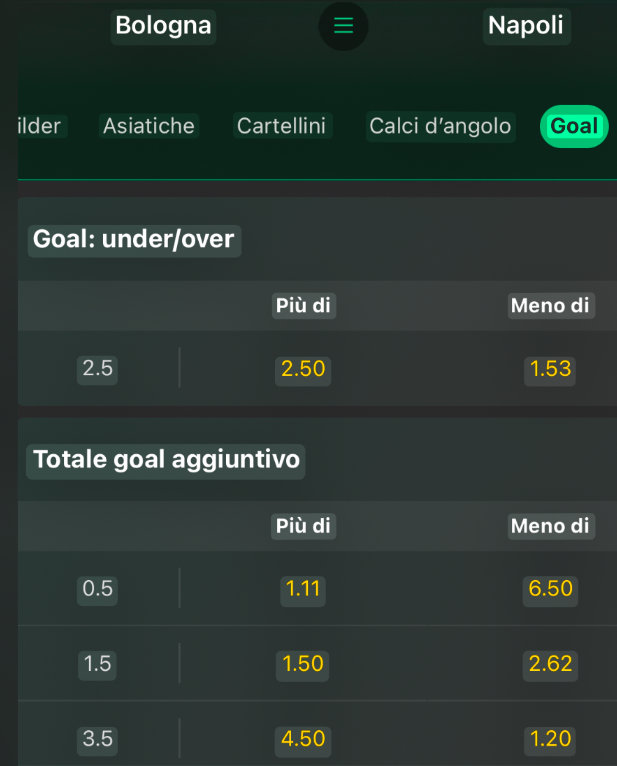This screenshot has height=766, width=617.
Task: Choose under 1.5 goals odds 2.62
Action: coord(550,664)
